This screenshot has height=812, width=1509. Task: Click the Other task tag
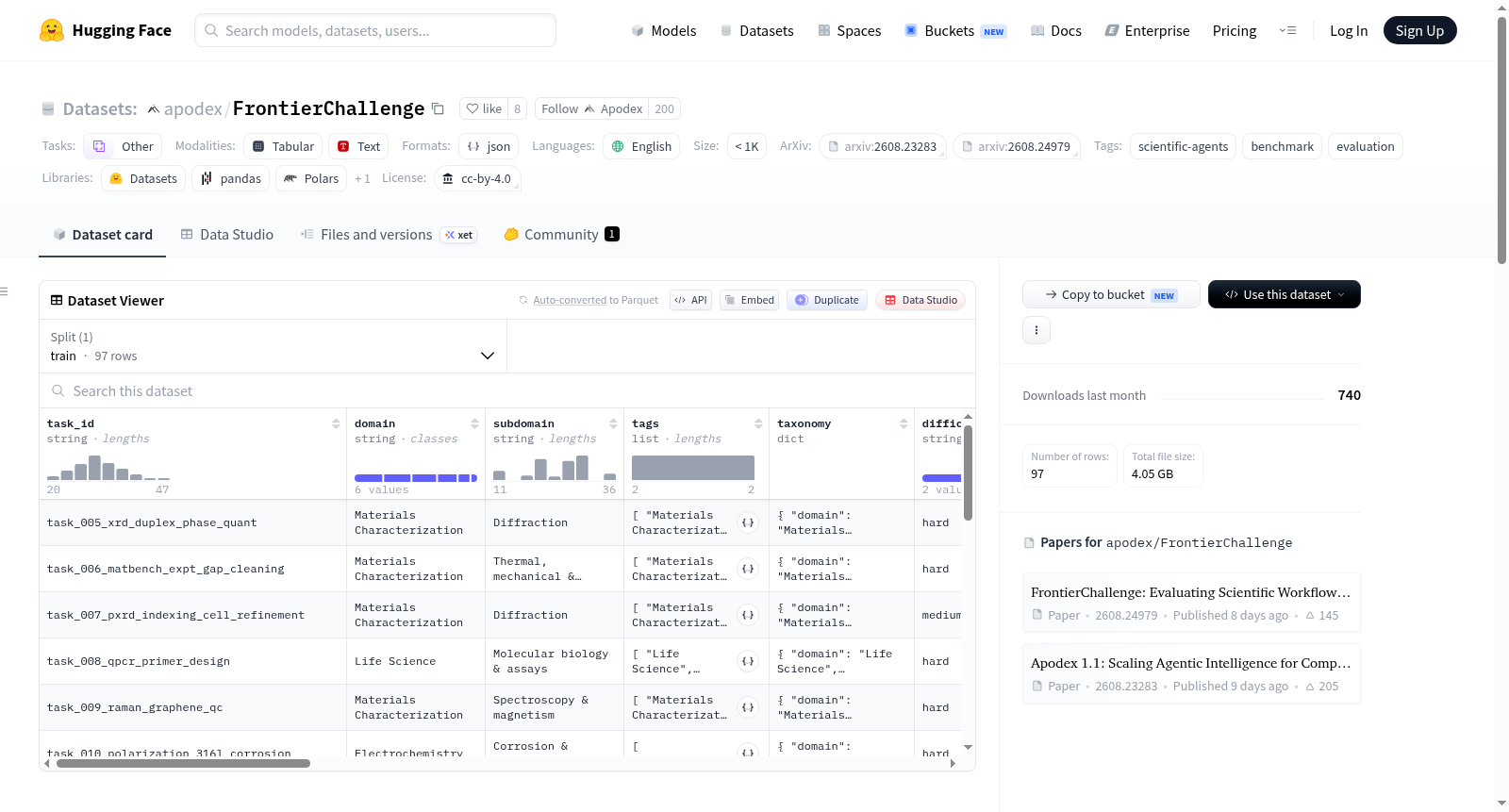(x=123, y=146)
